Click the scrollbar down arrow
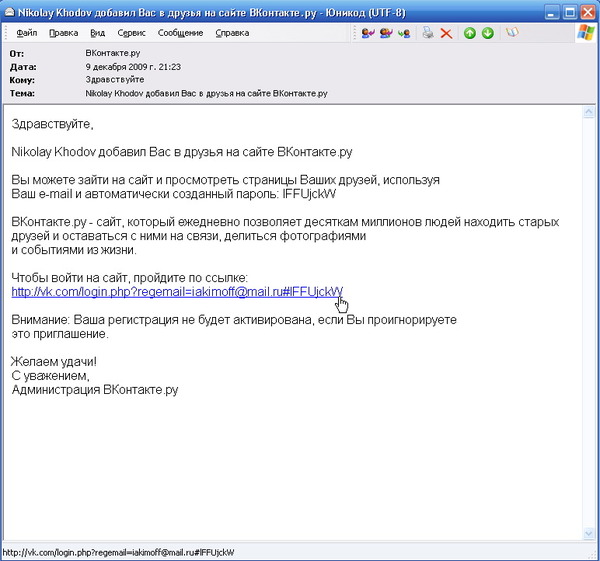600x561 pixels. coord(588,533)
